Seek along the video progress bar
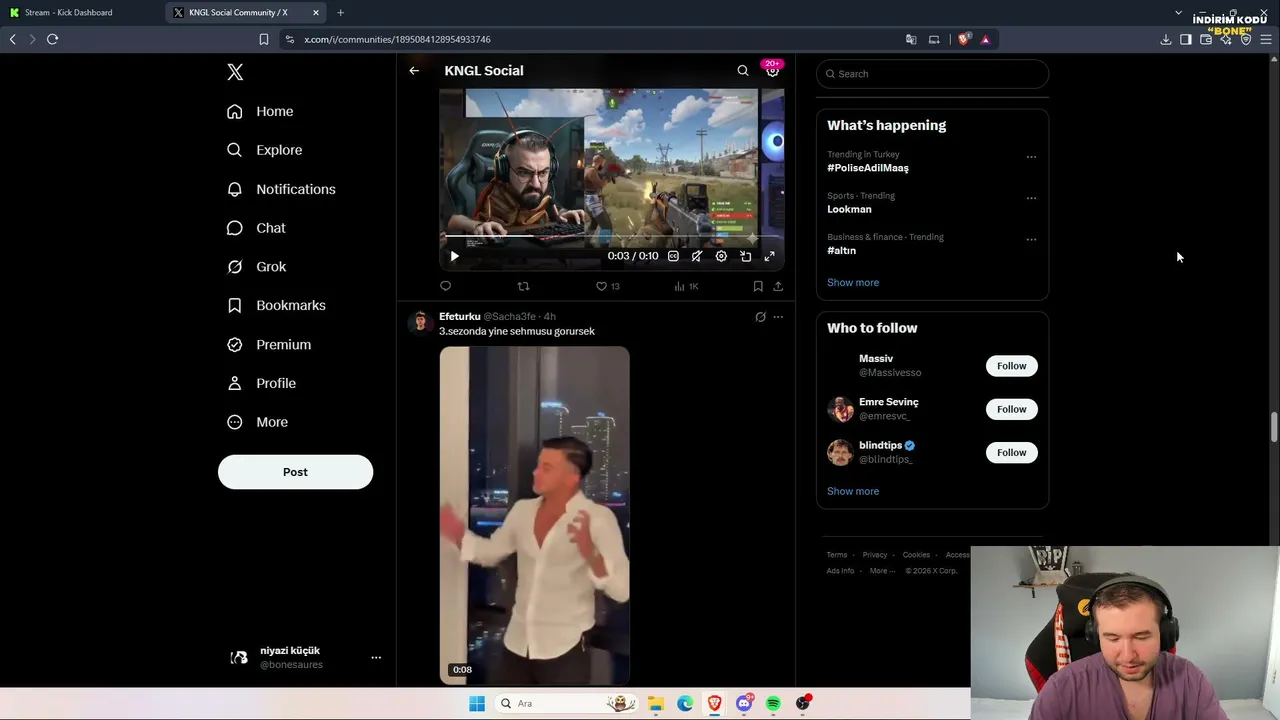The height and width of the screenshot is (720, 1280). click(612, 236)
